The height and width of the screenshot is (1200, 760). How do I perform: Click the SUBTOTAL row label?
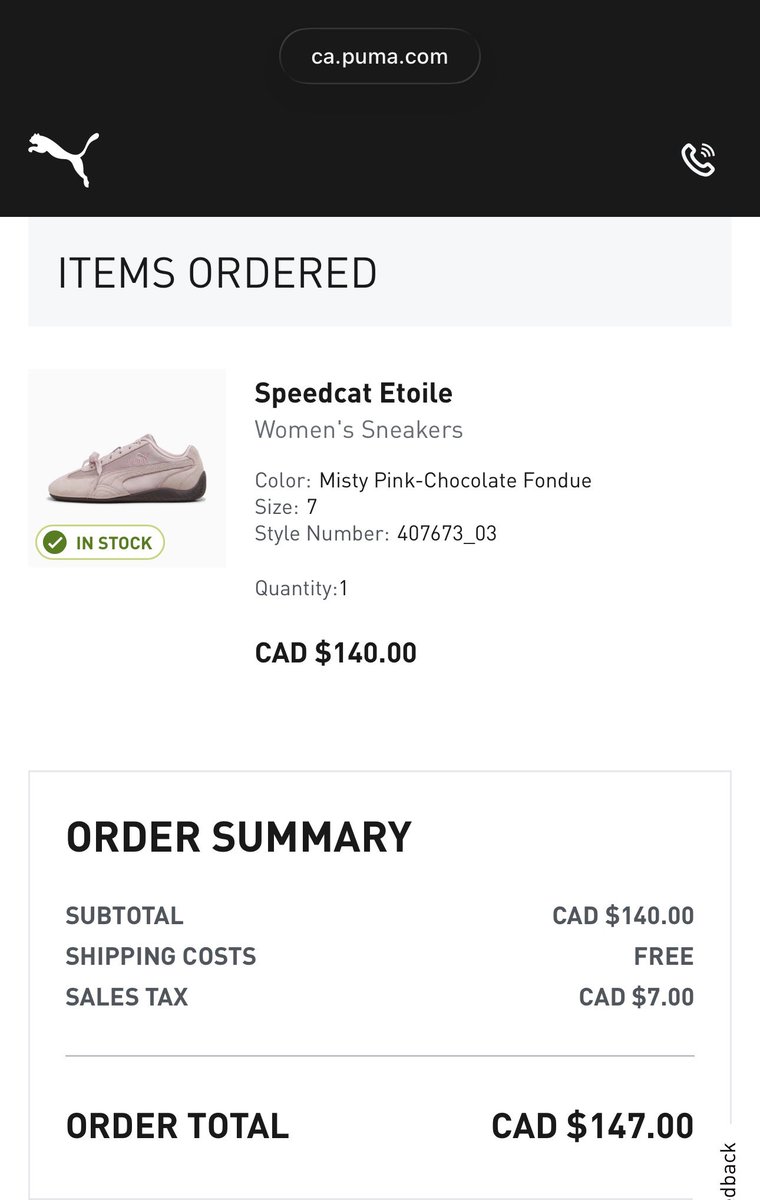[125, 916]
